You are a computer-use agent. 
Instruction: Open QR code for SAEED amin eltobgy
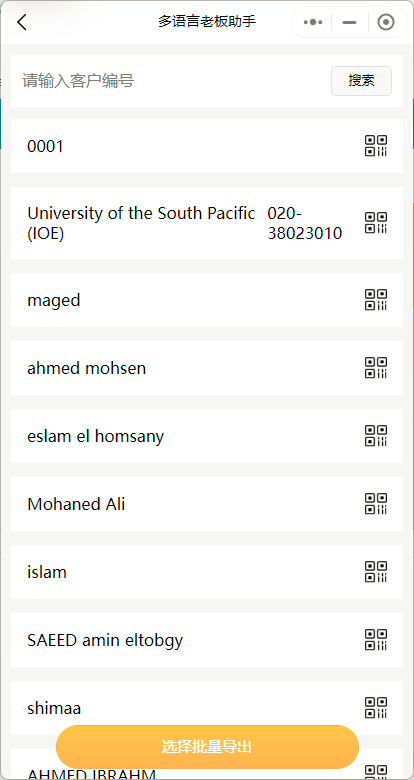pos(376,640)
